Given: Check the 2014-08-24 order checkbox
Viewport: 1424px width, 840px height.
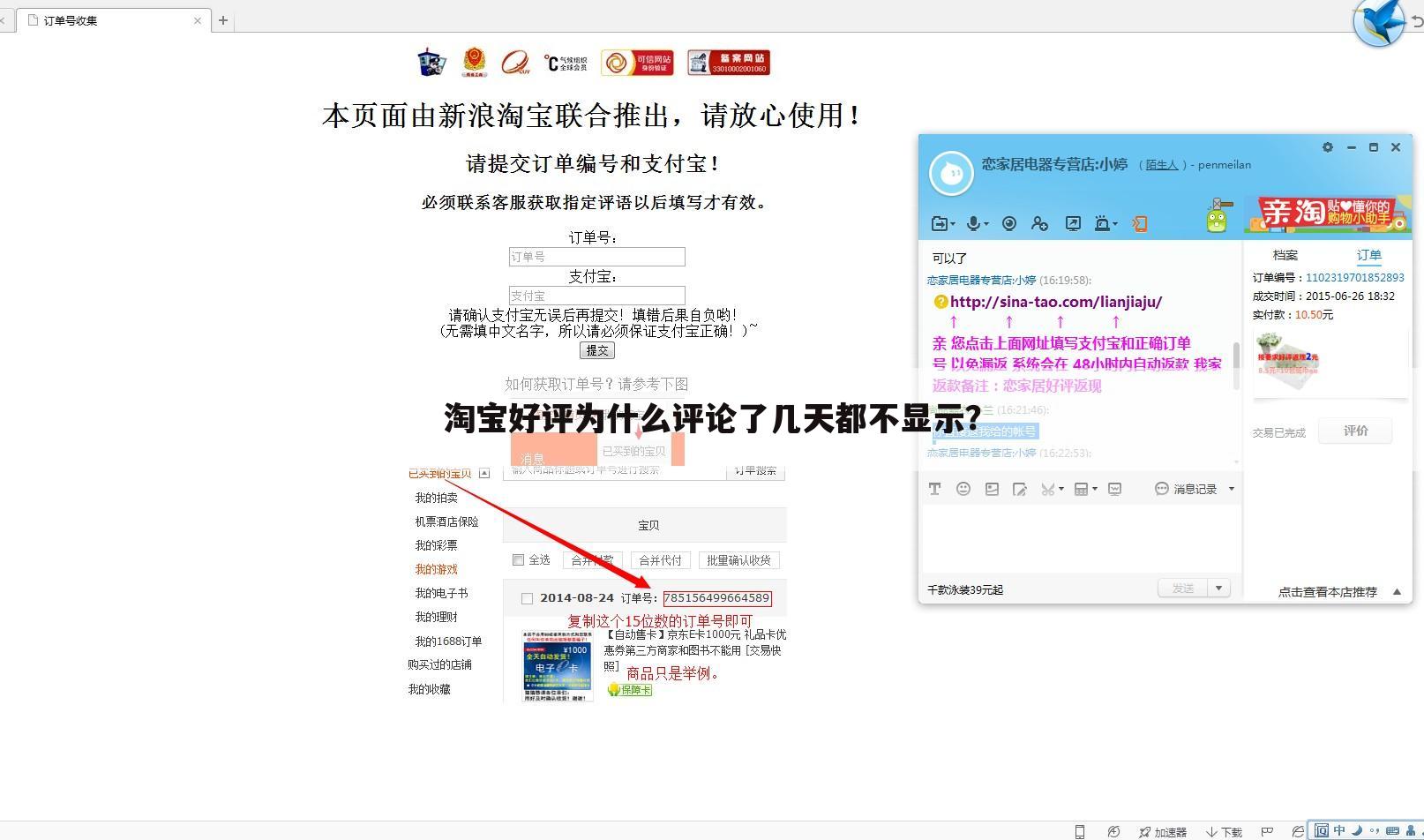Looking at the screenshot, I should (527, 598).
